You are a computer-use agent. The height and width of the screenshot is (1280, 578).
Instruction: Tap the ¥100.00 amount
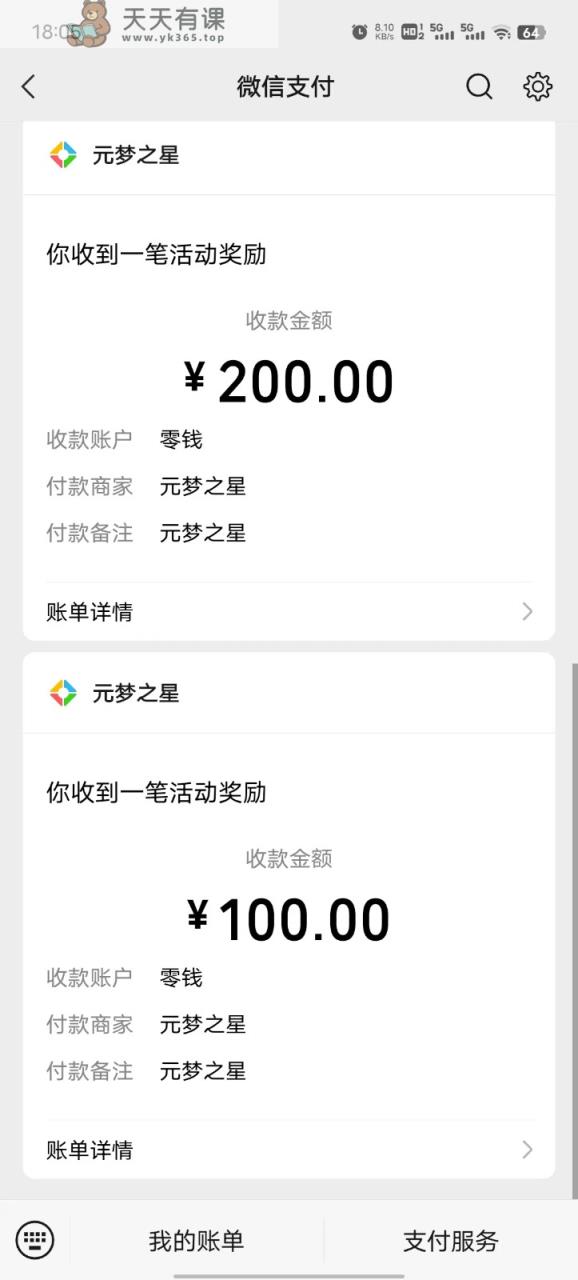[x=289, y=920]
